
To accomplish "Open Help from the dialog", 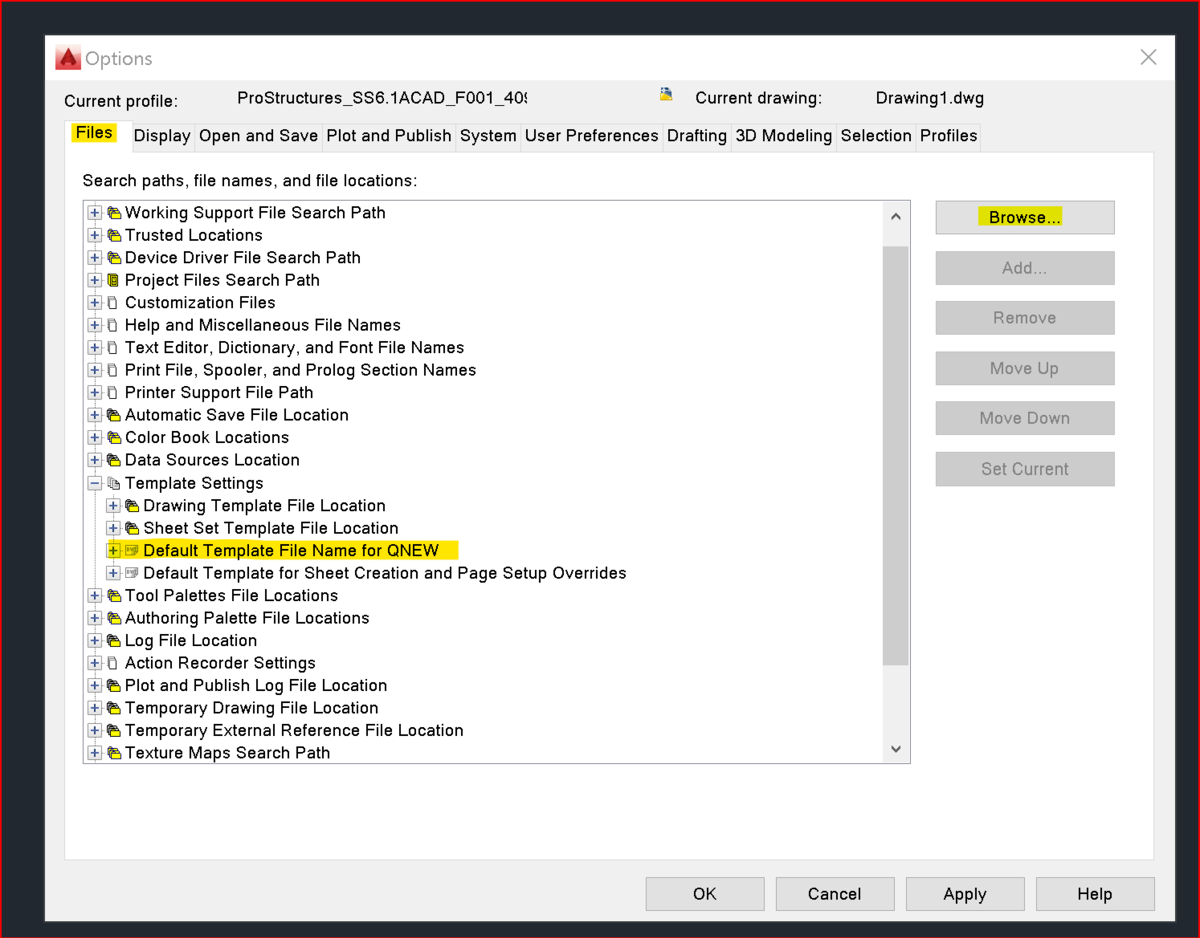I will [x=1095, y=894].
